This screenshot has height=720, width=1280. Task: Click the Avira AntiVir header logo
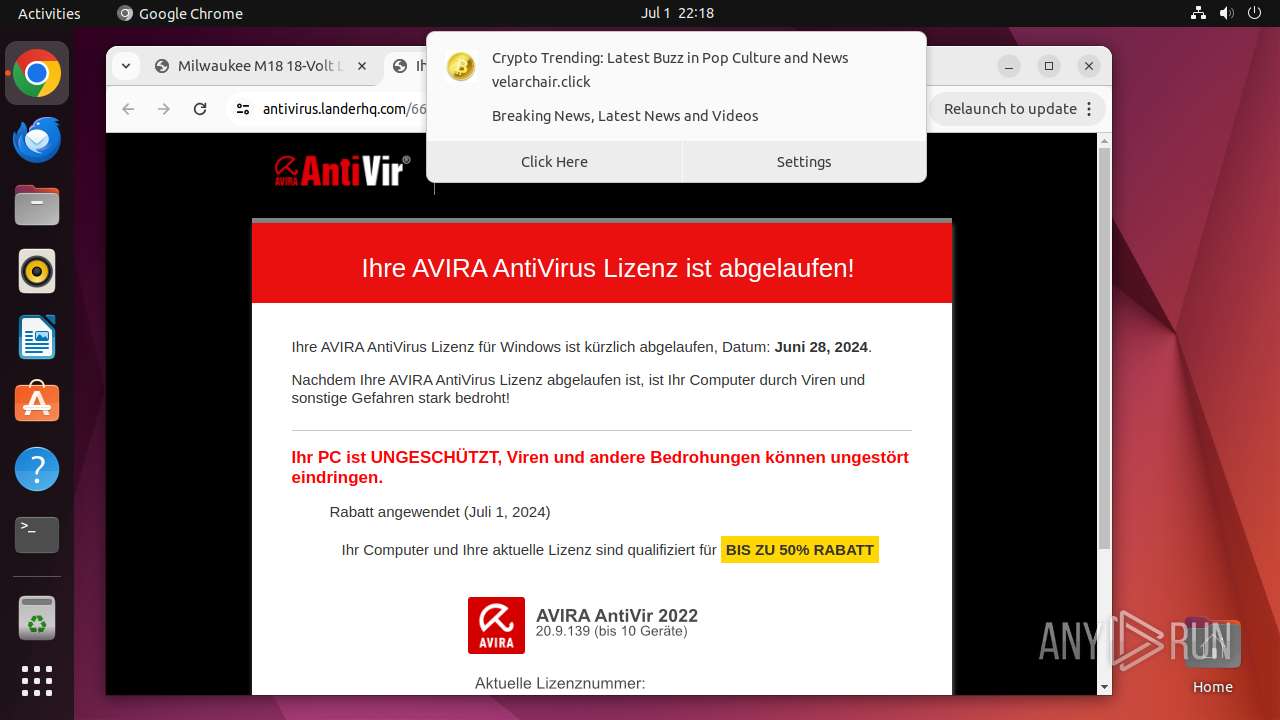(342, 170)
